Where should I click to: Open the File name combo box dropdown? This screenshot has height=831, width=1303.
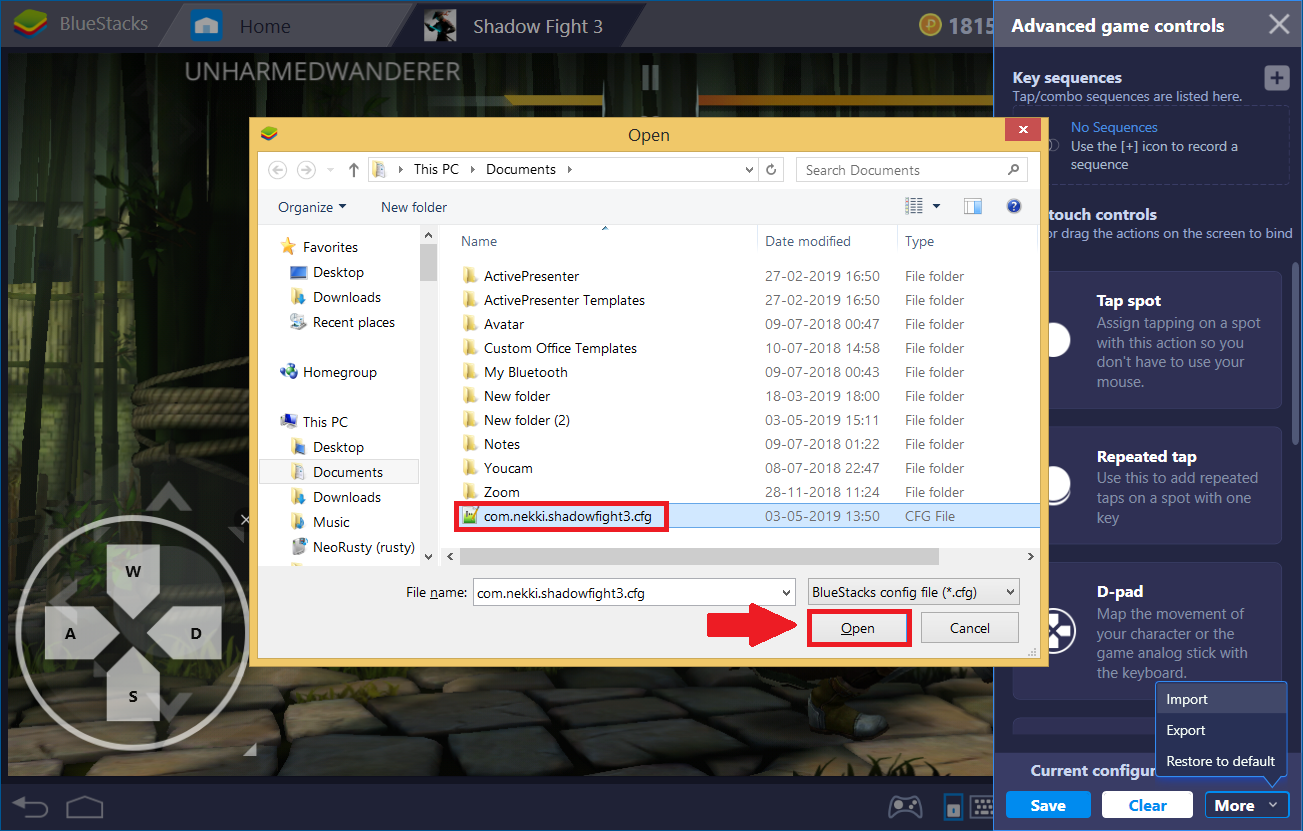(786, 592)
